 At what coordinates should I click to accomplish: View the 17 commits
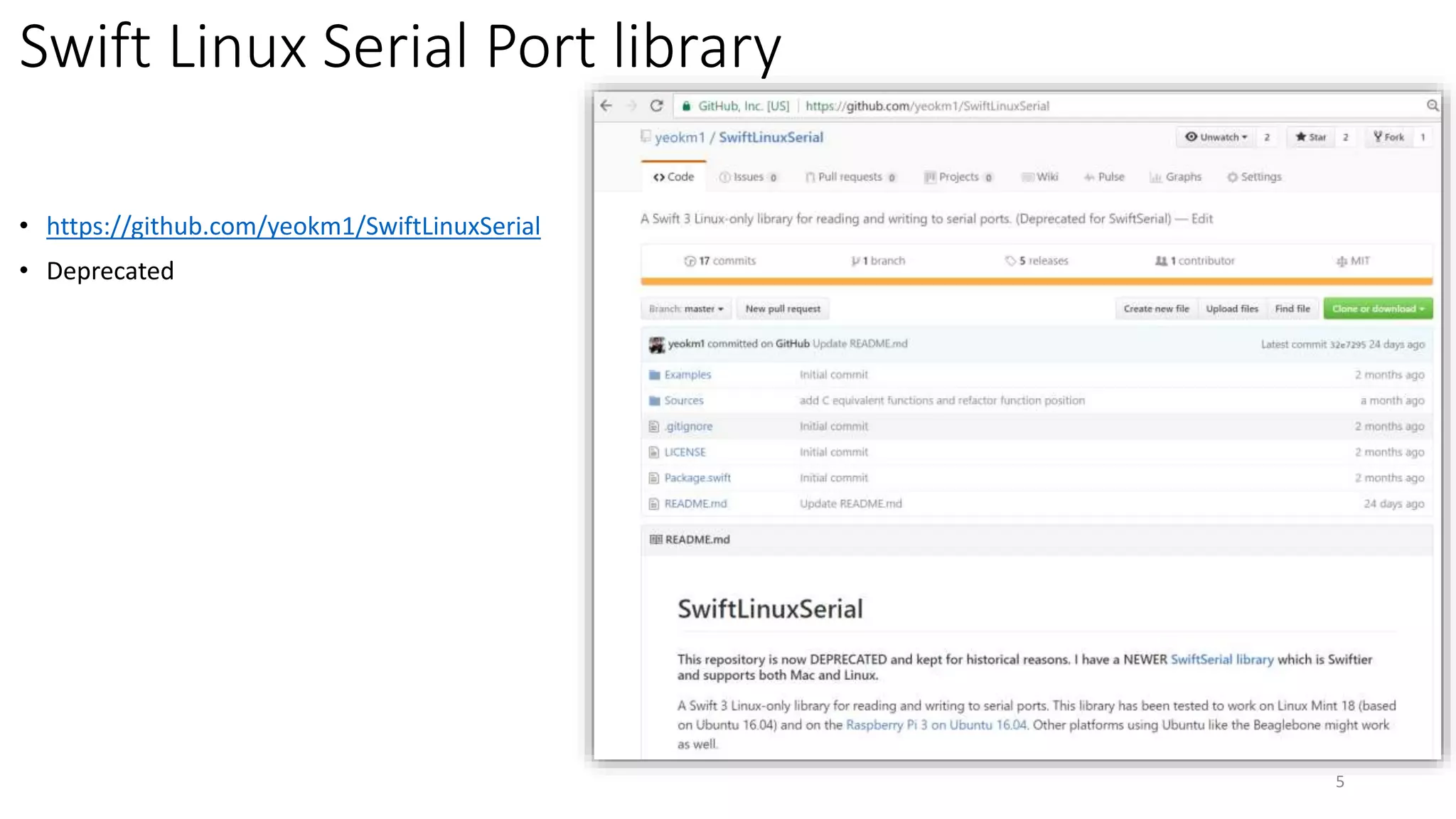[719, 261]
